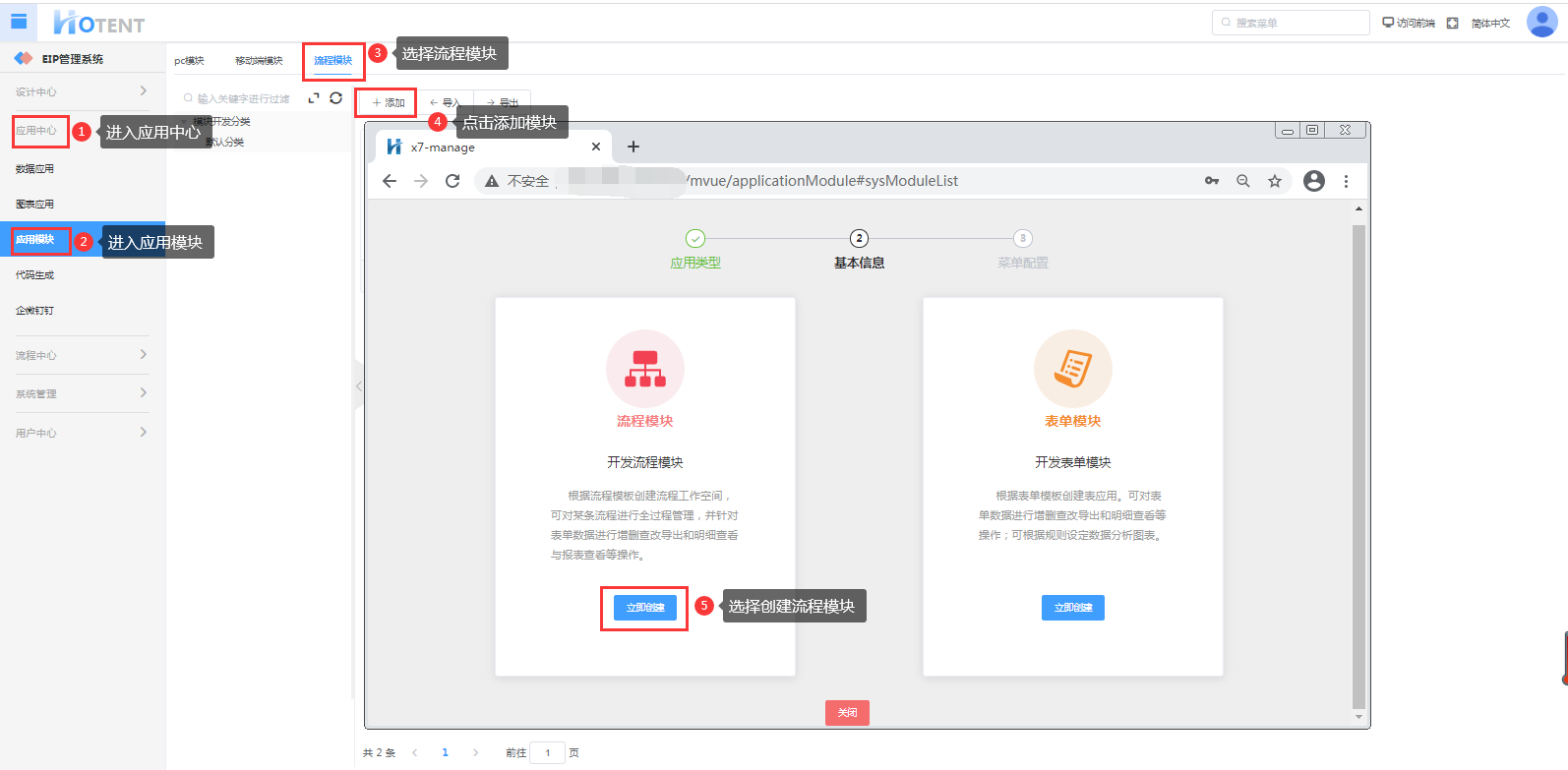The height and width of the screenshot is (770, 1568).
Task: Select pagination page 1
Action: point(446,753)
